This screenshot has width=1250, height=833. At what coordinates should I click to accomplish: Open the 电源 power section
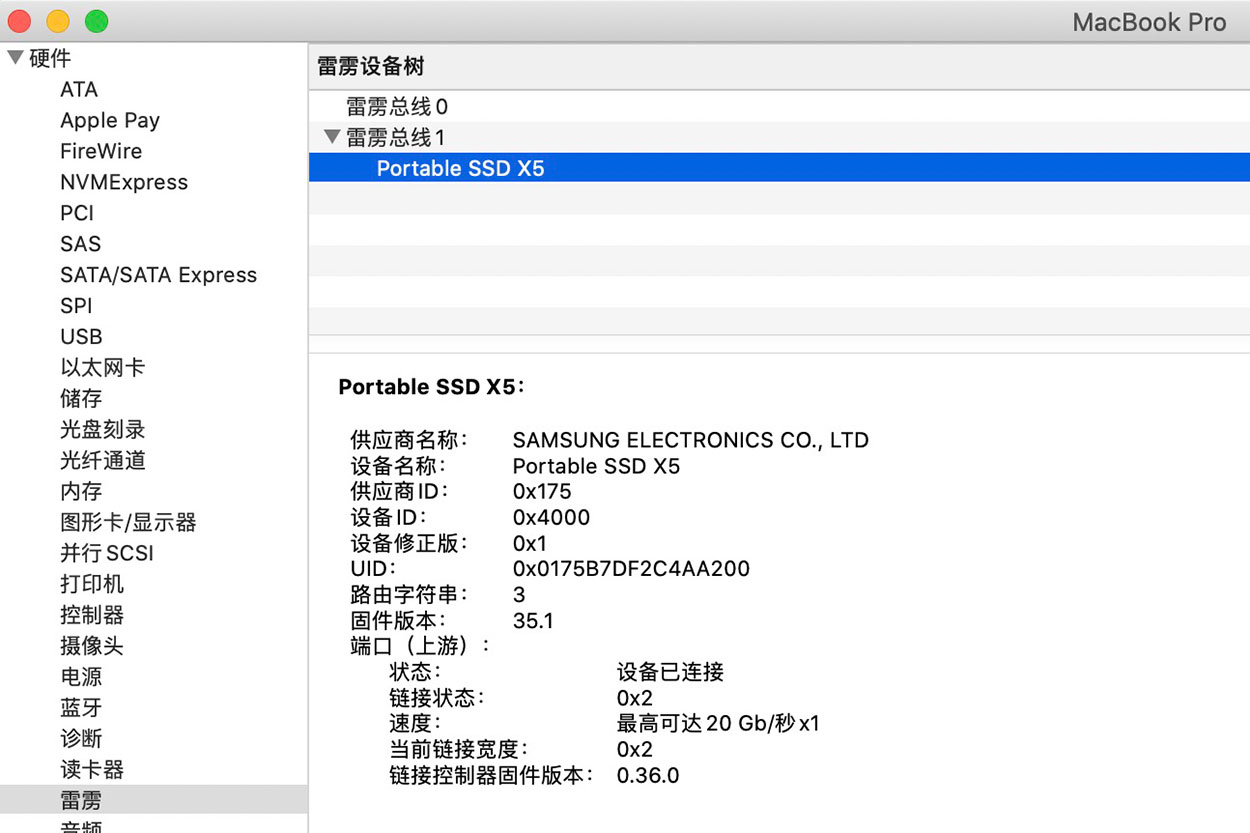pos(81,677)
